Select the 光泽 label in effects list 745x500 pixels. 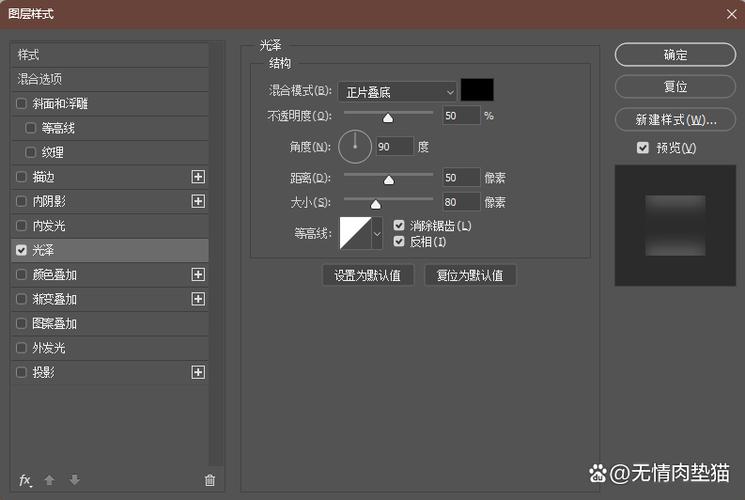coord(43,250)
